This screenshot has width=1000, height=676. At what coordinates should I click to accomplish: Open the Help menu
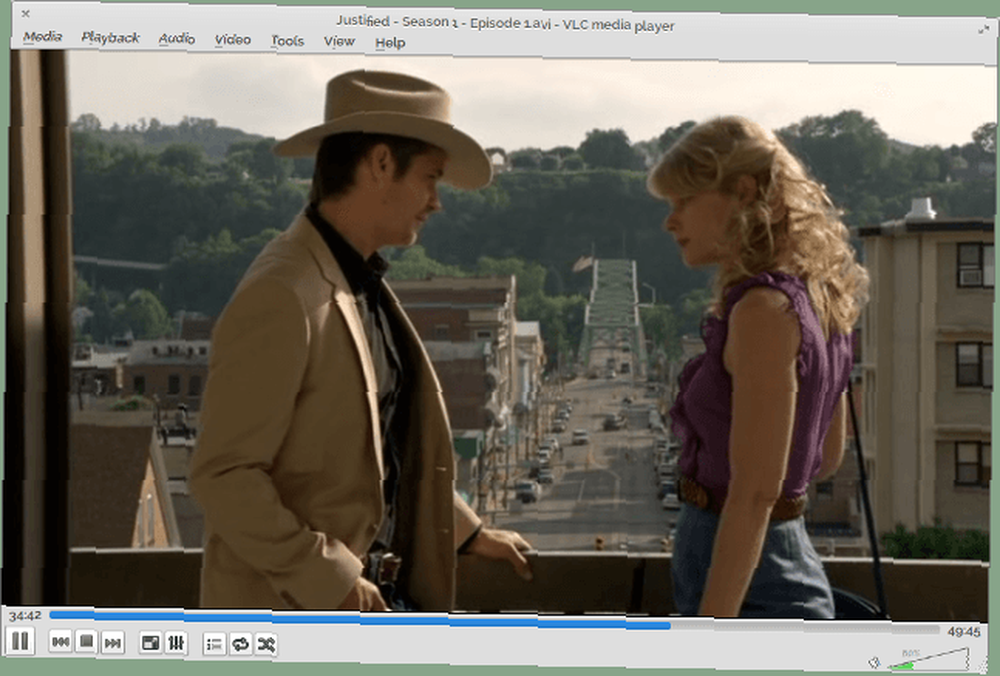pyautogui.click(x=390, y=43)
